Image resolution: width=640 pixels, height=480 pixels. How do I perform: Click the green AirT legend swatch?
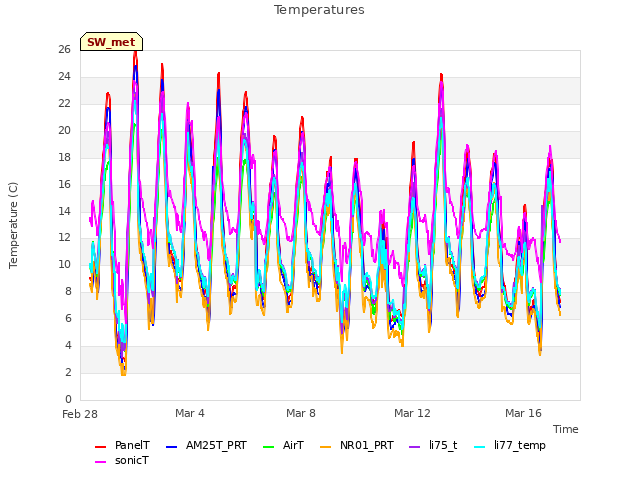pyautogui.click(x=268, y=447)
